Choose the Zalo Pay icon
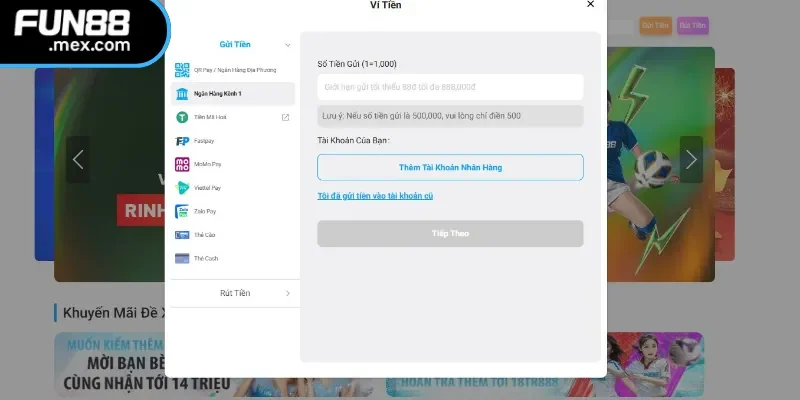This screenshot has width=800, height=400. 182,211
